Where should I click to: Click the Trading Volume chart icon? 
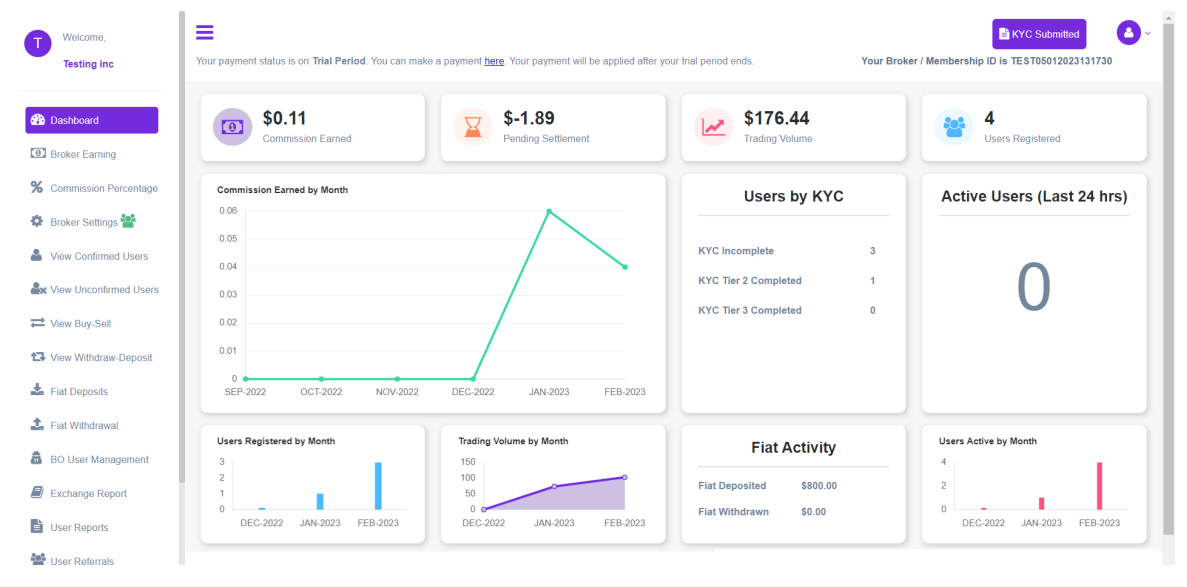click(713, 127)
